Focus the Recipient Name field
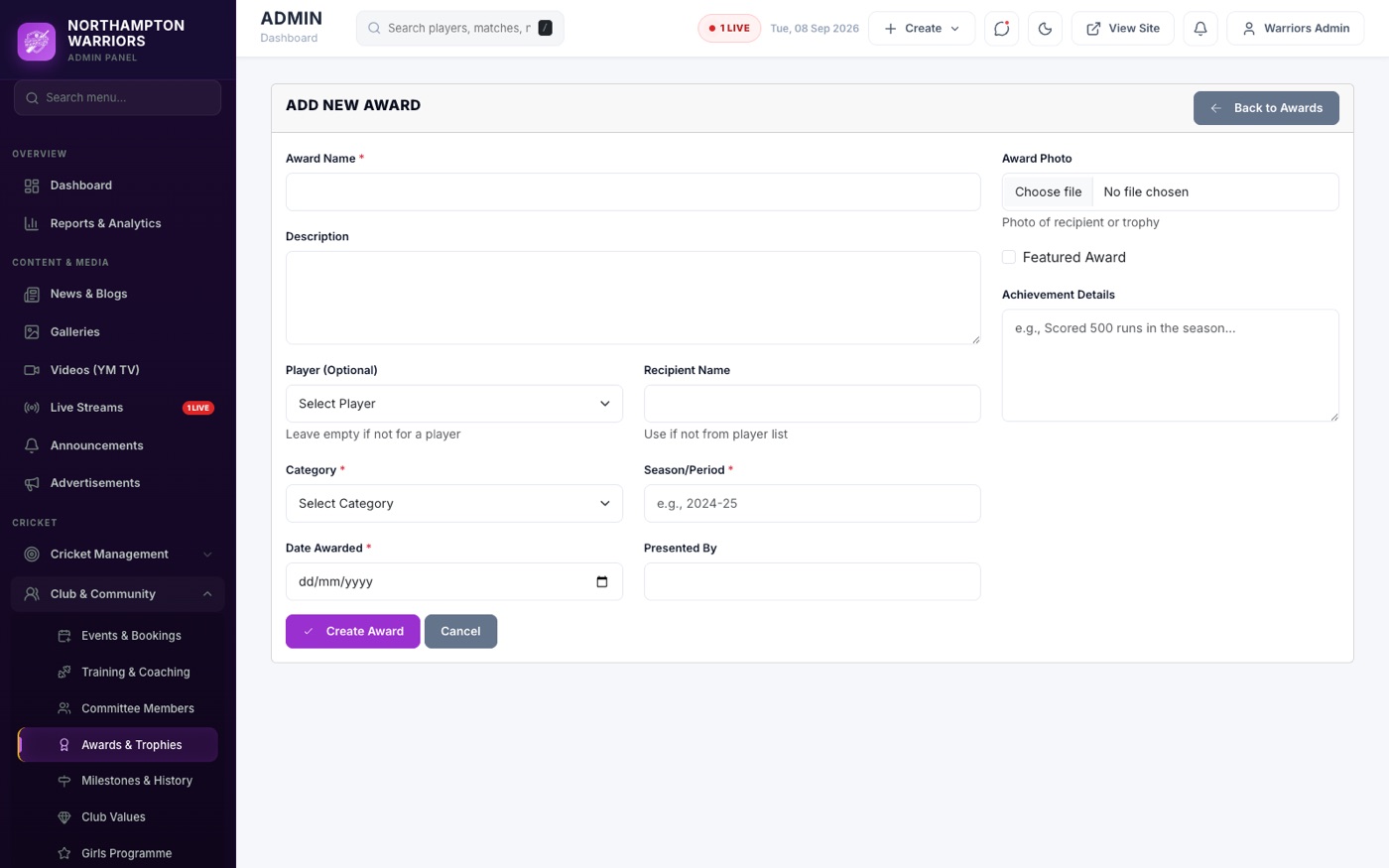The height and width of the screenshot is (868, 1389). point(813,404)
